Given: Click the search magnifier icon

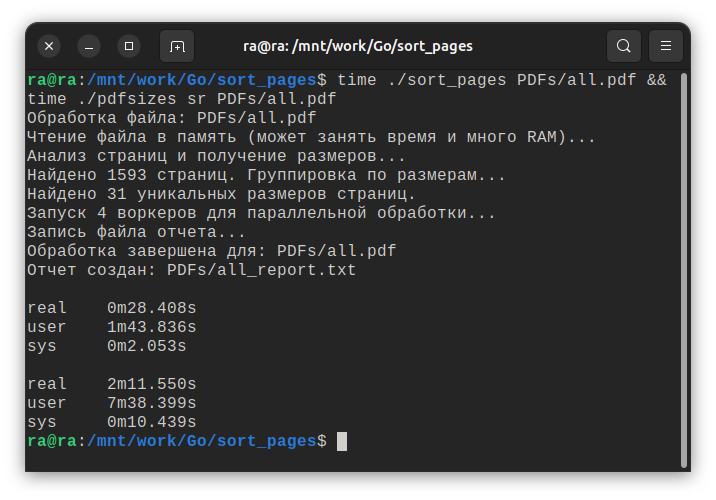Looking at the screenshot, I should point(623,46).
